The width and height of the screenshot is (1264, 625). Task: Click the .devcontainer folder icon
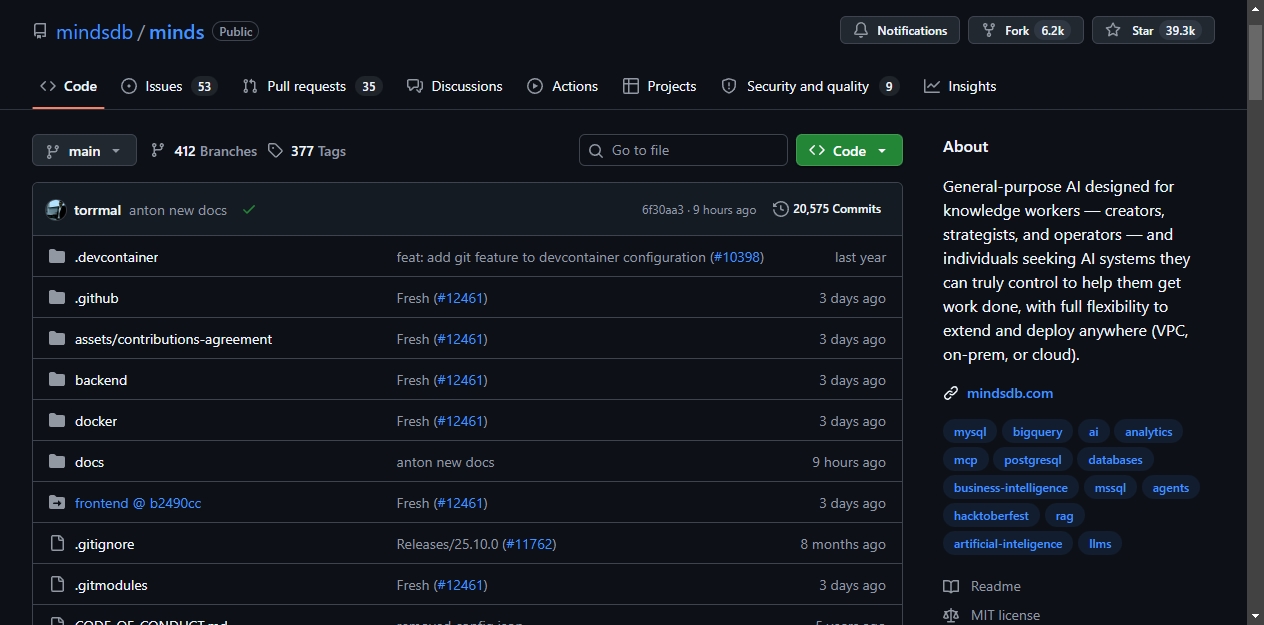point(57,257)
